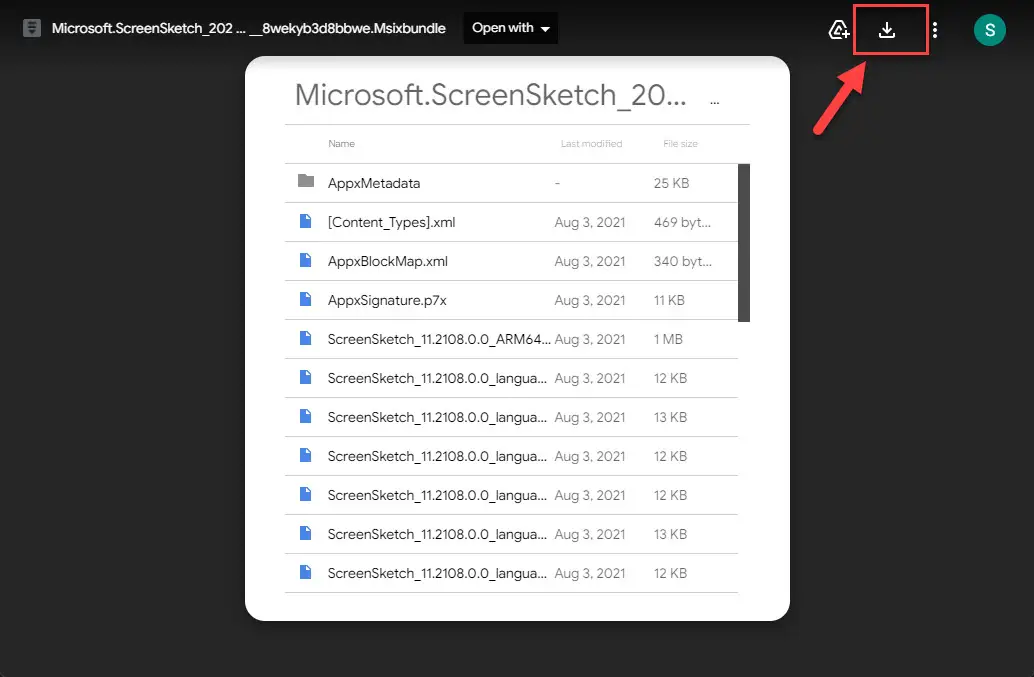This screenshot has height=677, width=1034.
Task: Sort files by the Name column
Action: pos(341,143)
